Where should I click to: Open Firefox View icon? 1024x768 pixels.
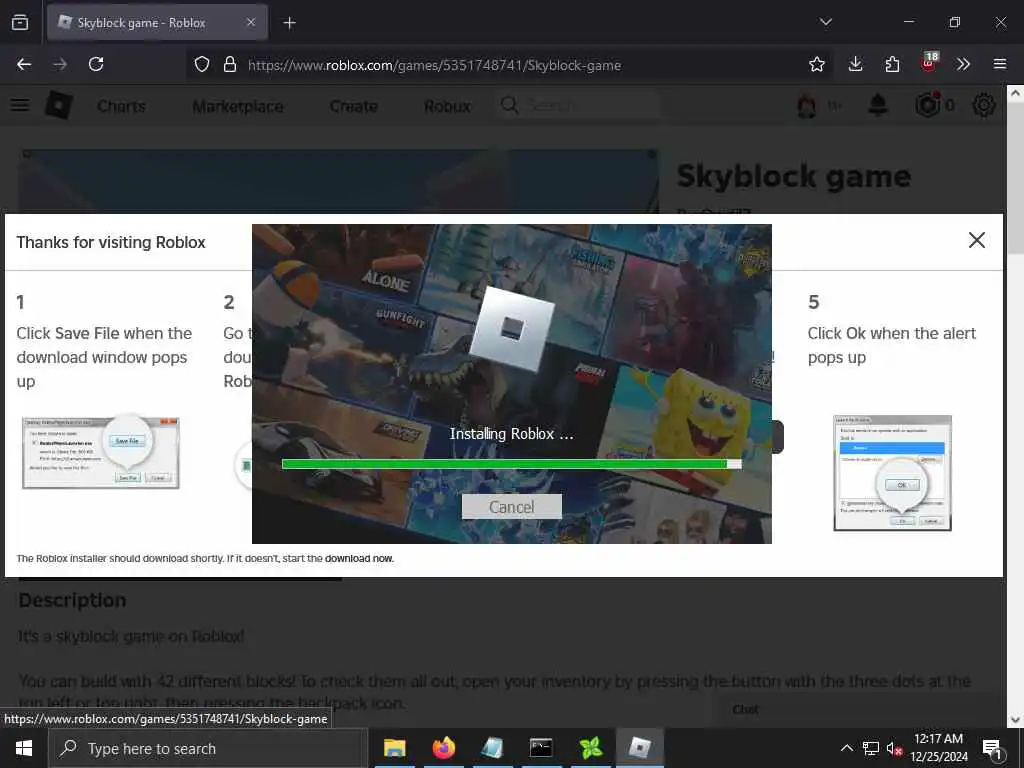coord(20,22)
